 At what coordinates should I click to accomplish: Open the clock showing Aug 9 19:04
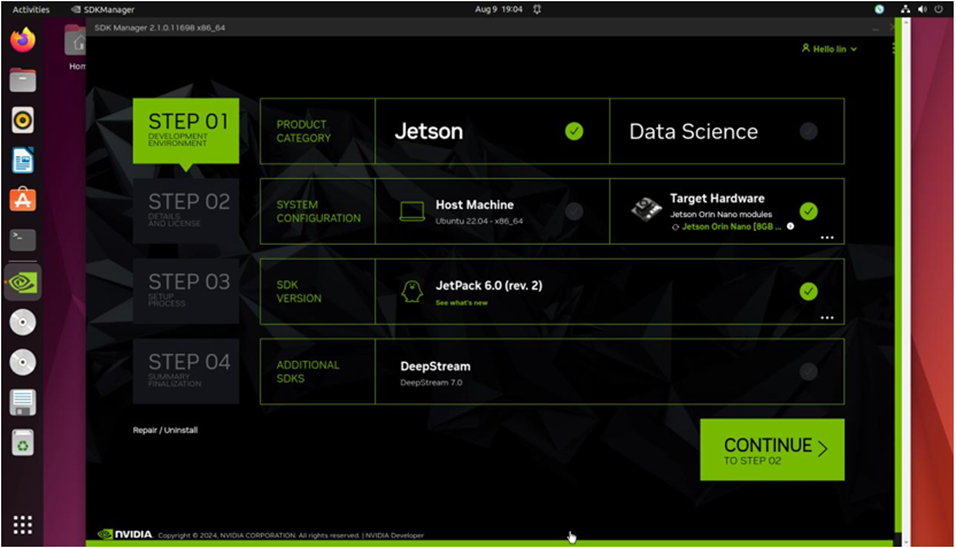pyautogui.click(x=499, y=9)
